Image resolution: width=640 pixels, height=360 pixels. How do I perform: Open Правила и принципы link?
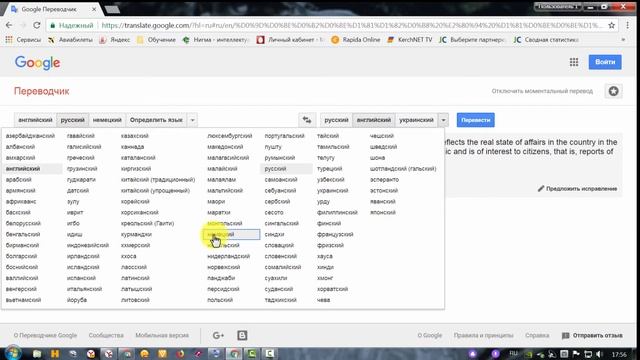[483, 336]
